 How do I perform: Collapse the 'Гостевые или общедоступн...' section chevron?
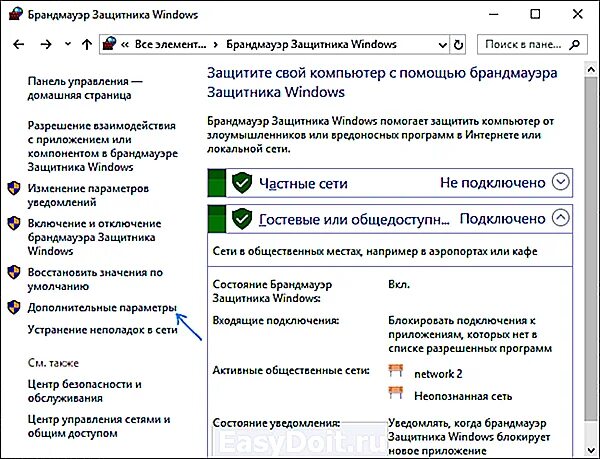[561, 218]
